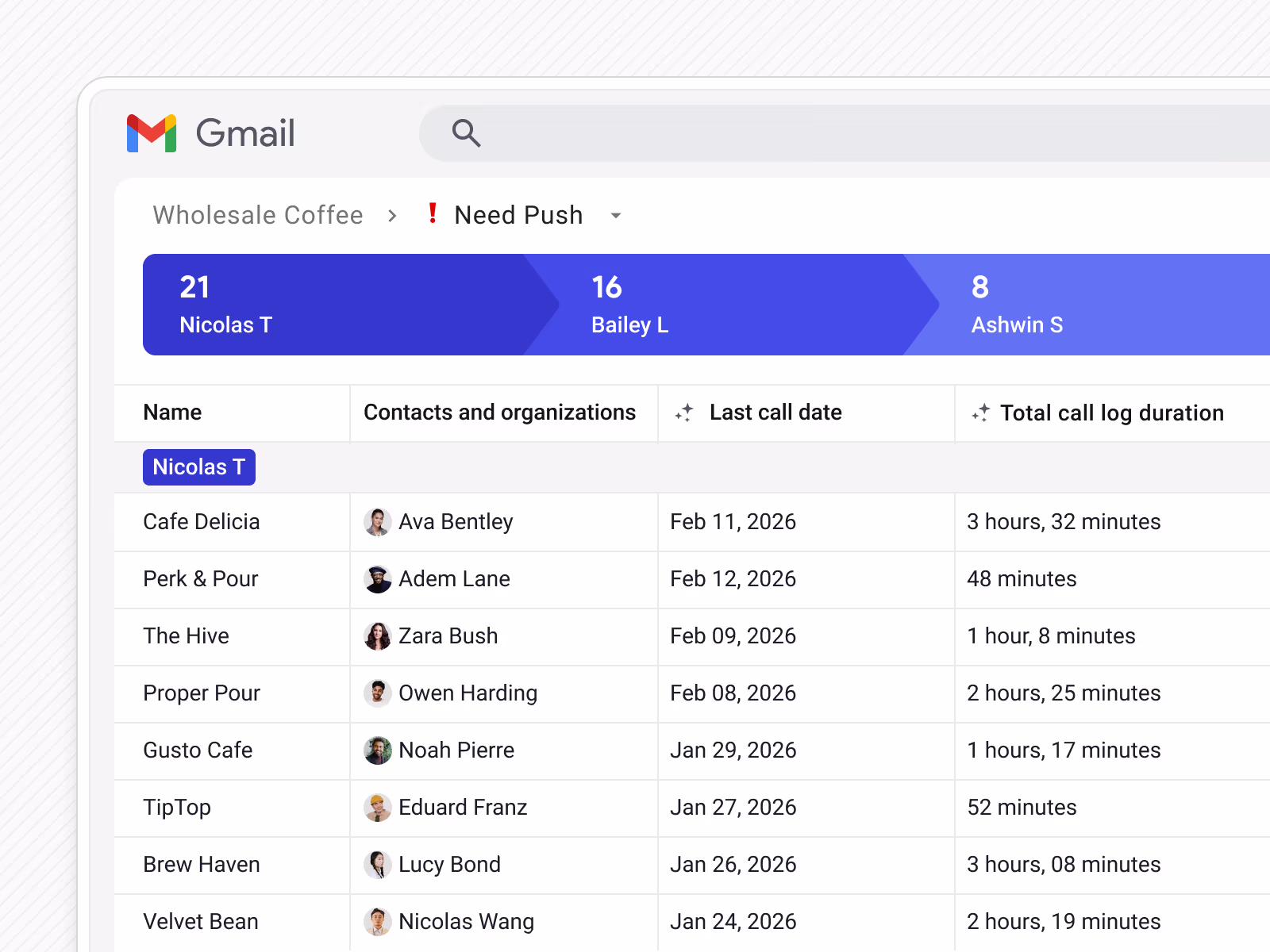Select contact name Owen Harding

tap(468, 693)
